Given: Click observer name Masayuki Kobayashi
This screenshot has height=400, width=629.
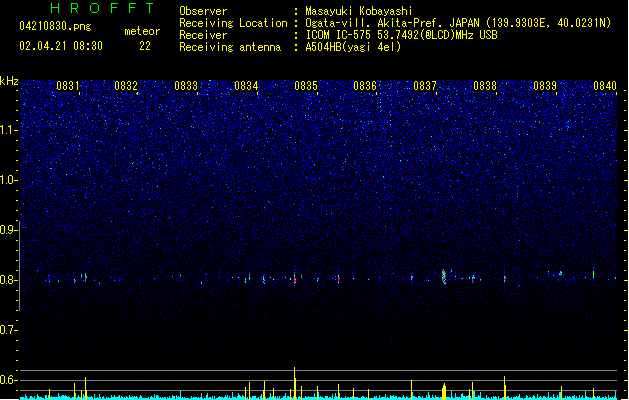Looking at the screenshot, I should (359, 11).
